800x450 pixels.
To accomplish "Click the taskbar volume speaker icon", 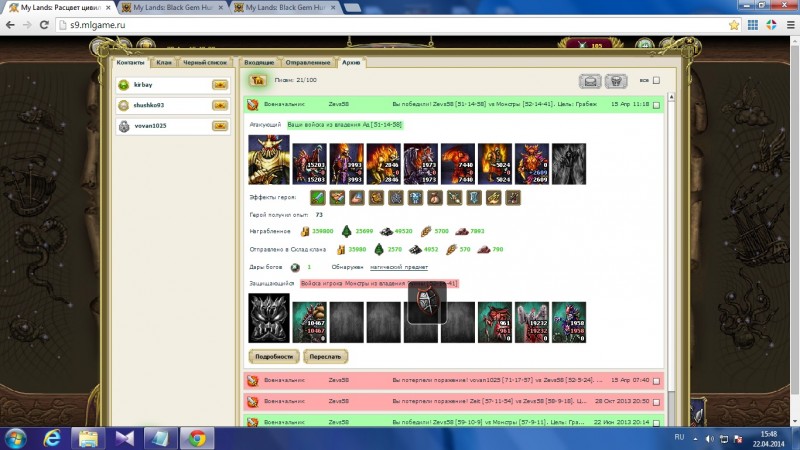I will coord(710,439).
